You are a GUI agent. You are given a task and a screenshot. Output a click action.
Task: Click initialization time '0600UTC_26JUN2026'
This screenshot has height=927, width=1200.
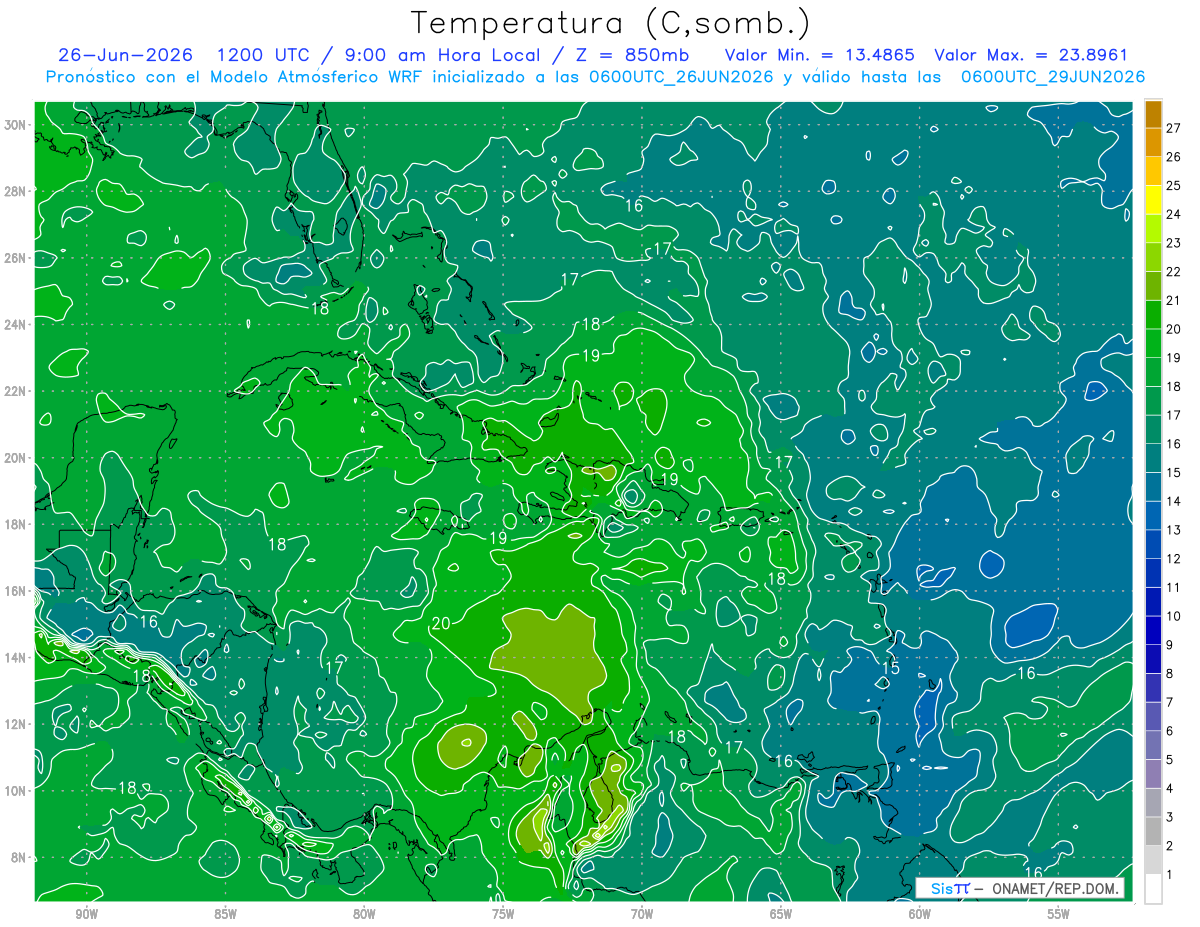tap(681, 77)
